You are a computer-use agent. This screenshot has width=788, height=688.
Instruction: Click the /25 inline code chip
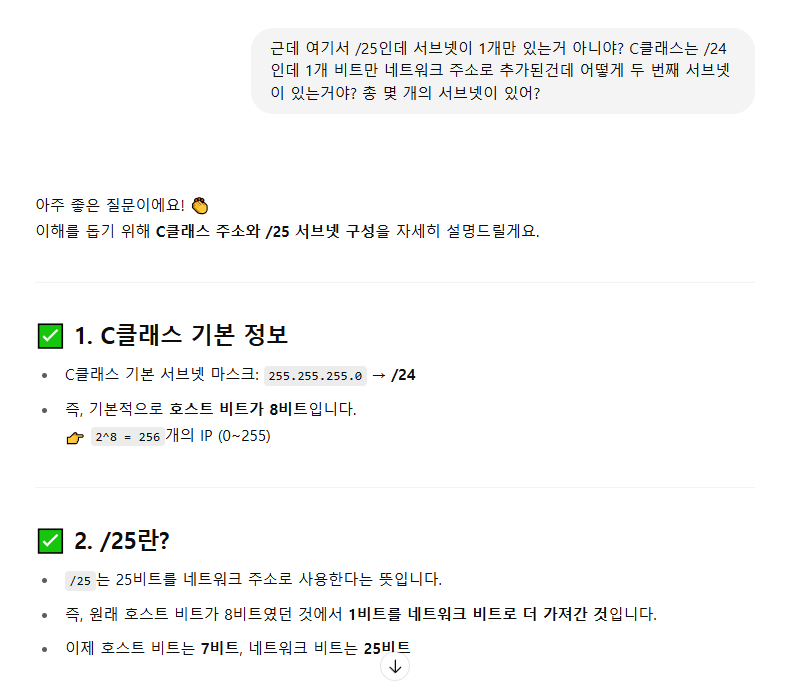point(80,581)
